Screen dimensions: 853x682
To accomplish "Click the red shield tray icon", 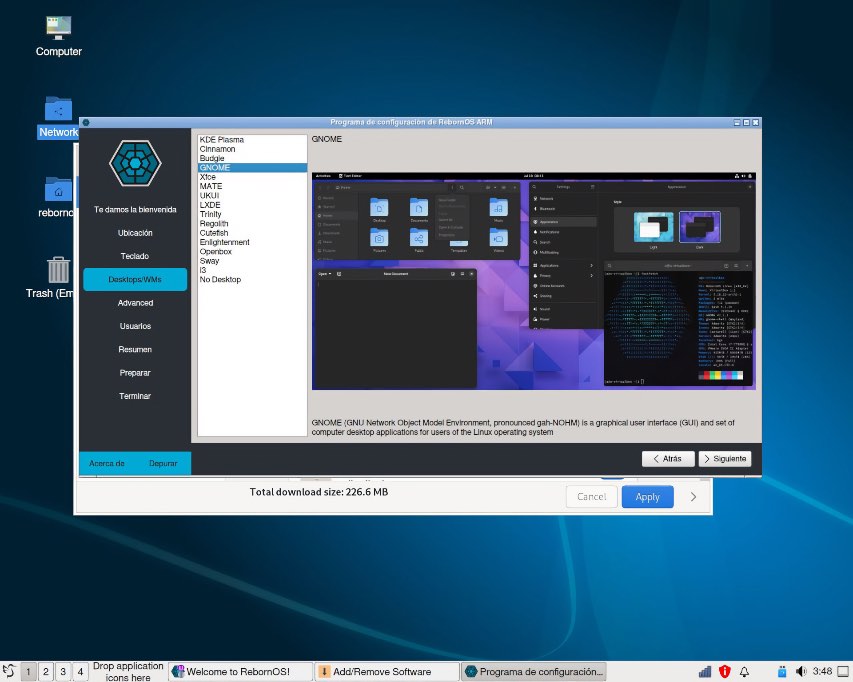I will click(x=725, y=672).
